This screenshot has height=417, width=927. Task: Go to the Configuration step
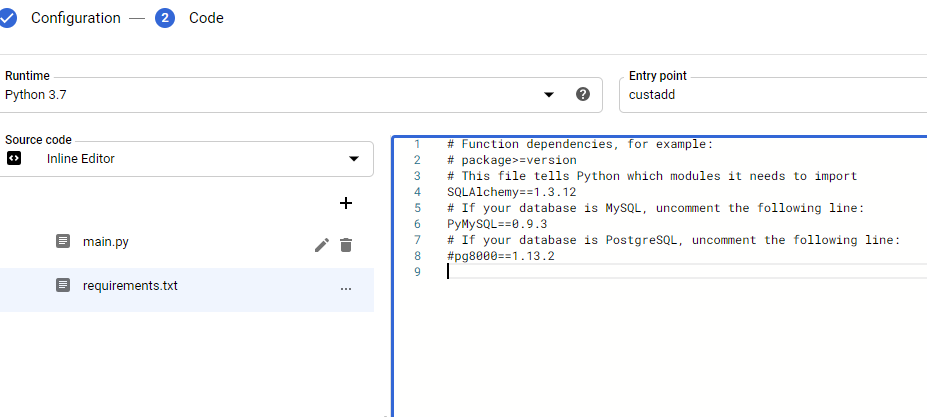point(76,18)
